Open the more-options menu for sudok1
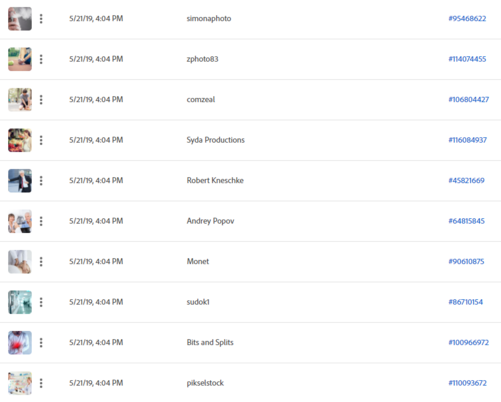501x402 pixels. coord(41,302)
